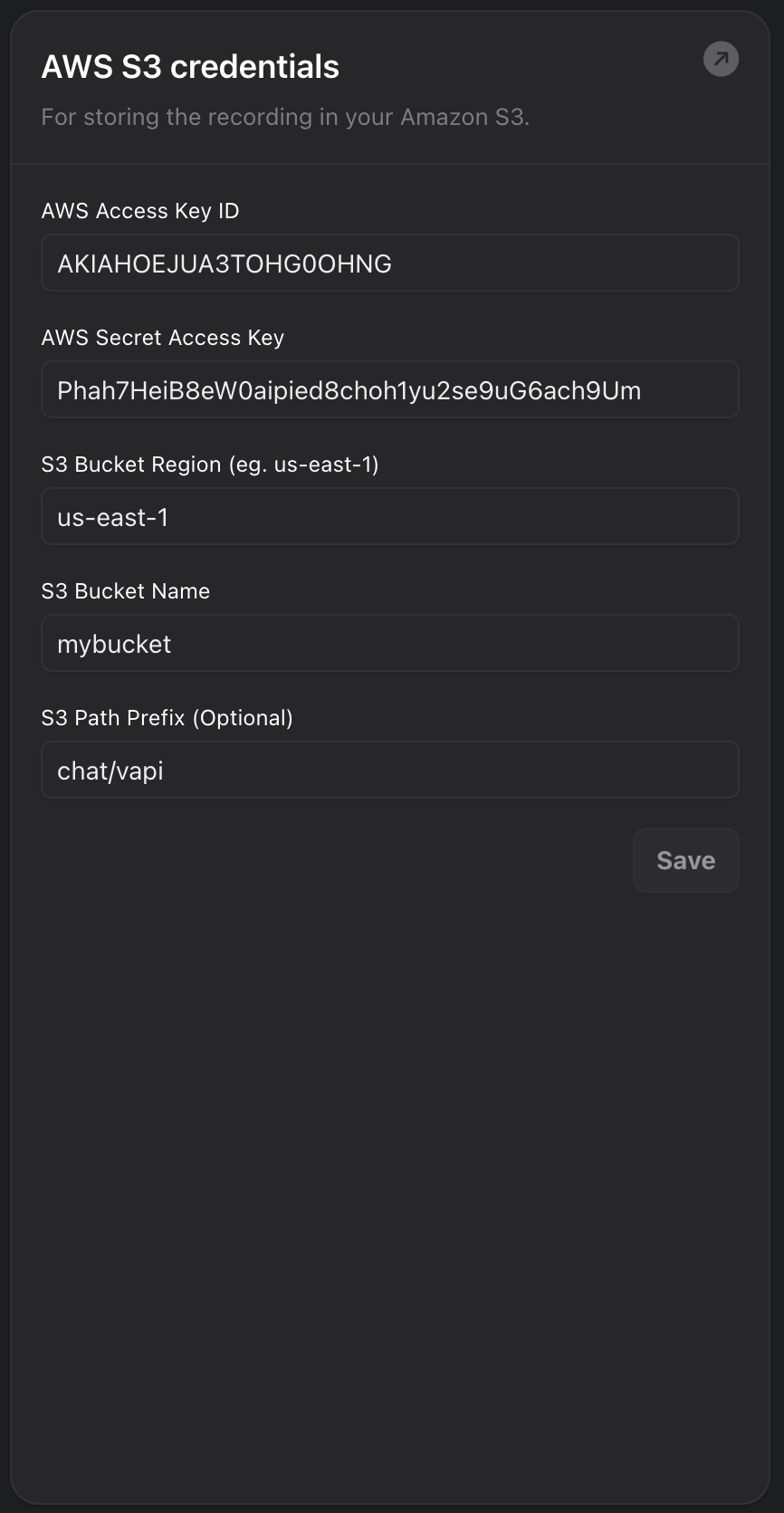The width and height of the screenshot is (784, 1513).
Task: Click the secret key value starting with Phah7
Action: click(349, 390)
